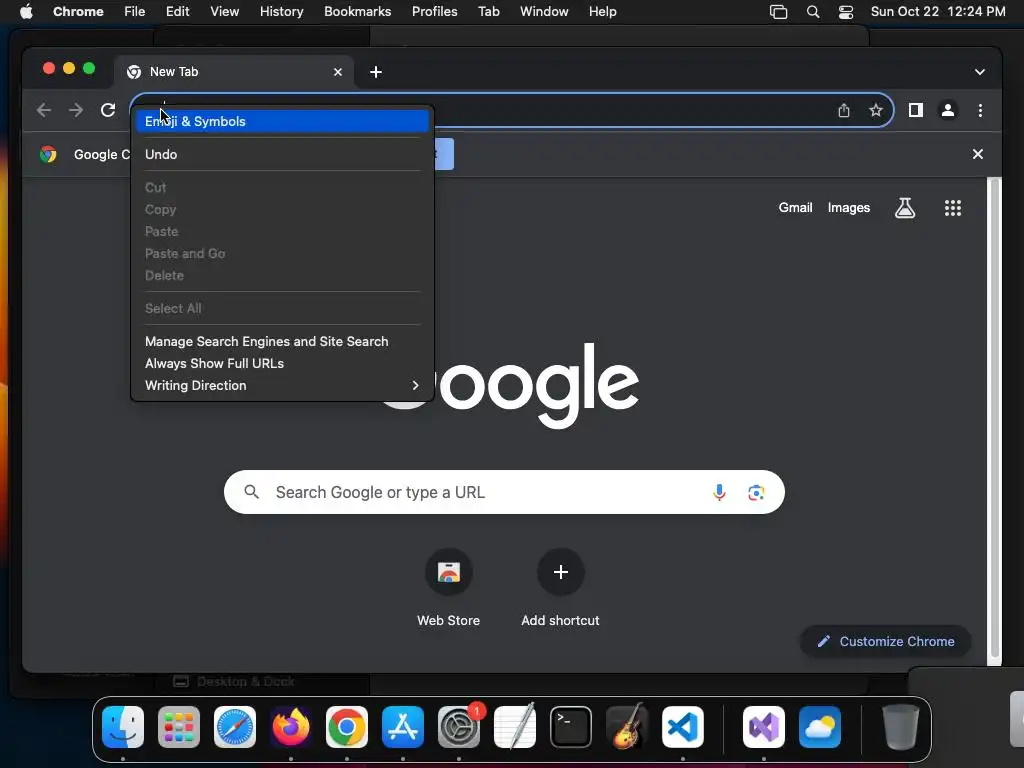The width and height of the screenshot is (1024, 768).
Task: Expand Writing Direction submenu
Action: point(282,385)
